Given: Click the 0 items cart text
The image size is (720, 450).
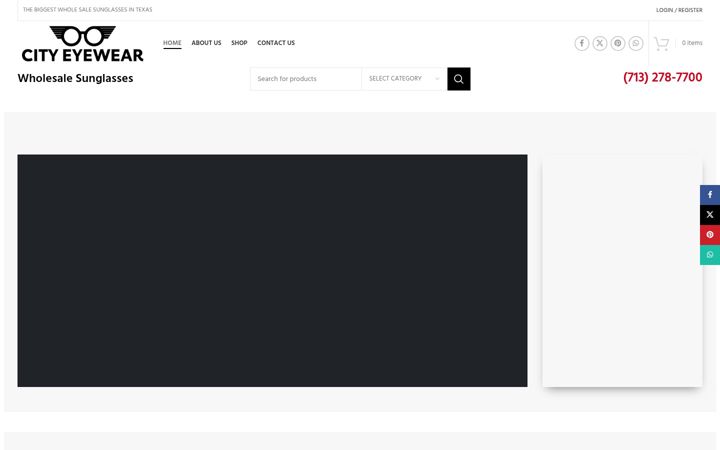Looking at the screenshot, I should click(x=692, y=43).
